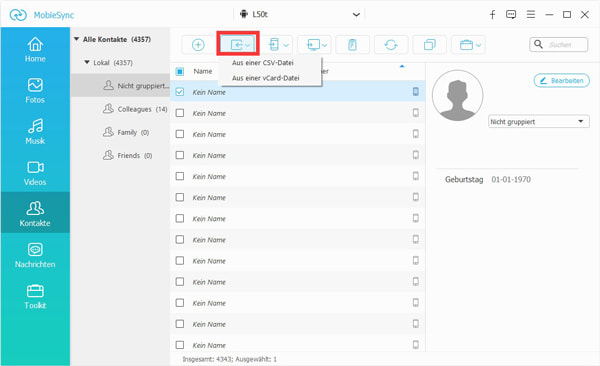Click the phone icon on the selected row
Viewport: 600px width, 366px height.
pyautogui.click(x=416, y=92)
